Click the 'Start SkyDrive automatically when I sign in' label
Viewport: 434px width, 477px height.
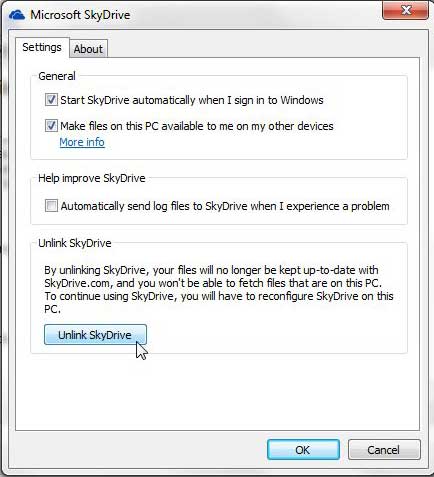[x=192, y=100]
